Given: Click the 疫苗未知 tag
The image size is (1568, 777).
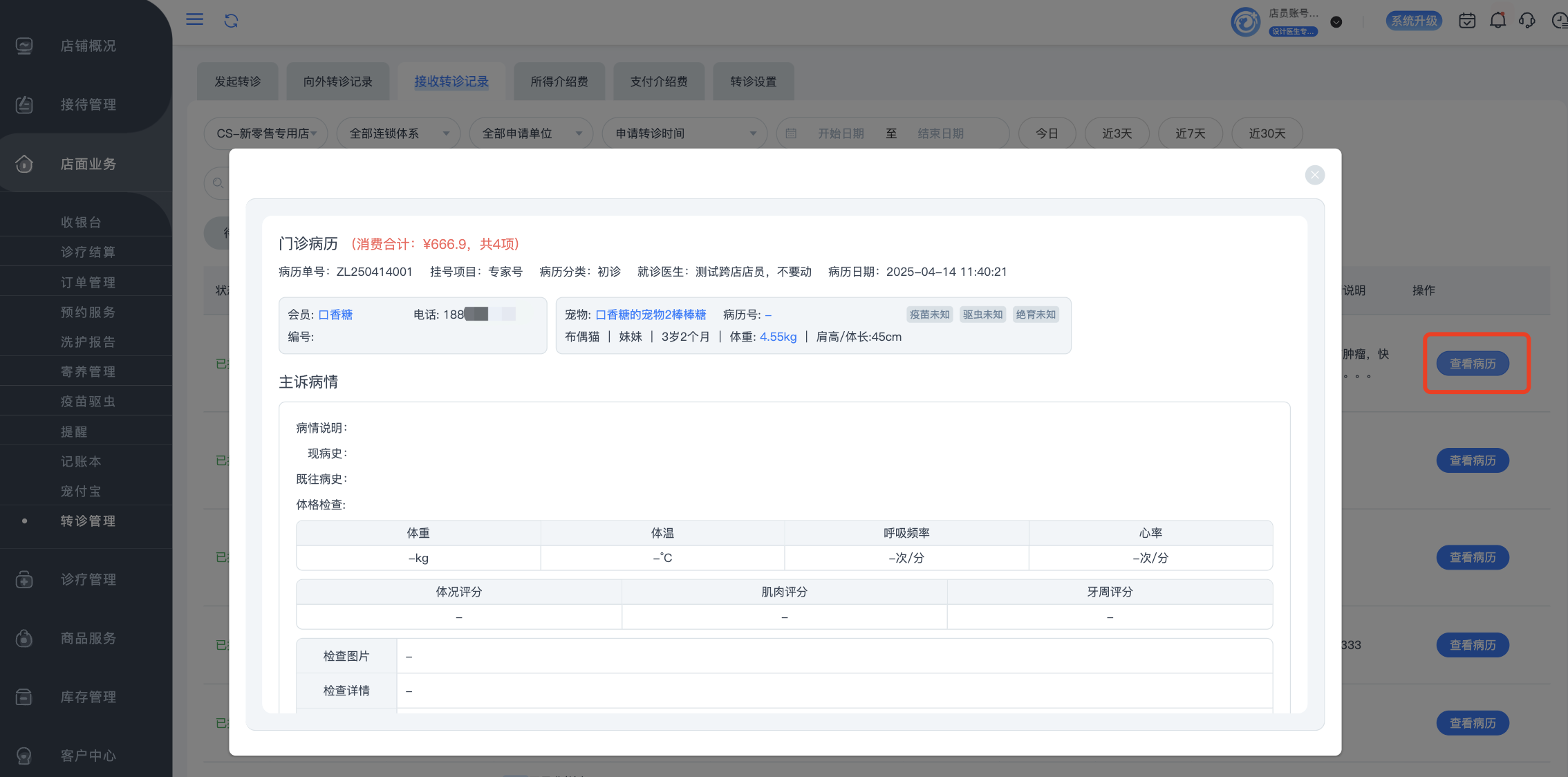Looking at the screenshot, I should tap(929, 315).
